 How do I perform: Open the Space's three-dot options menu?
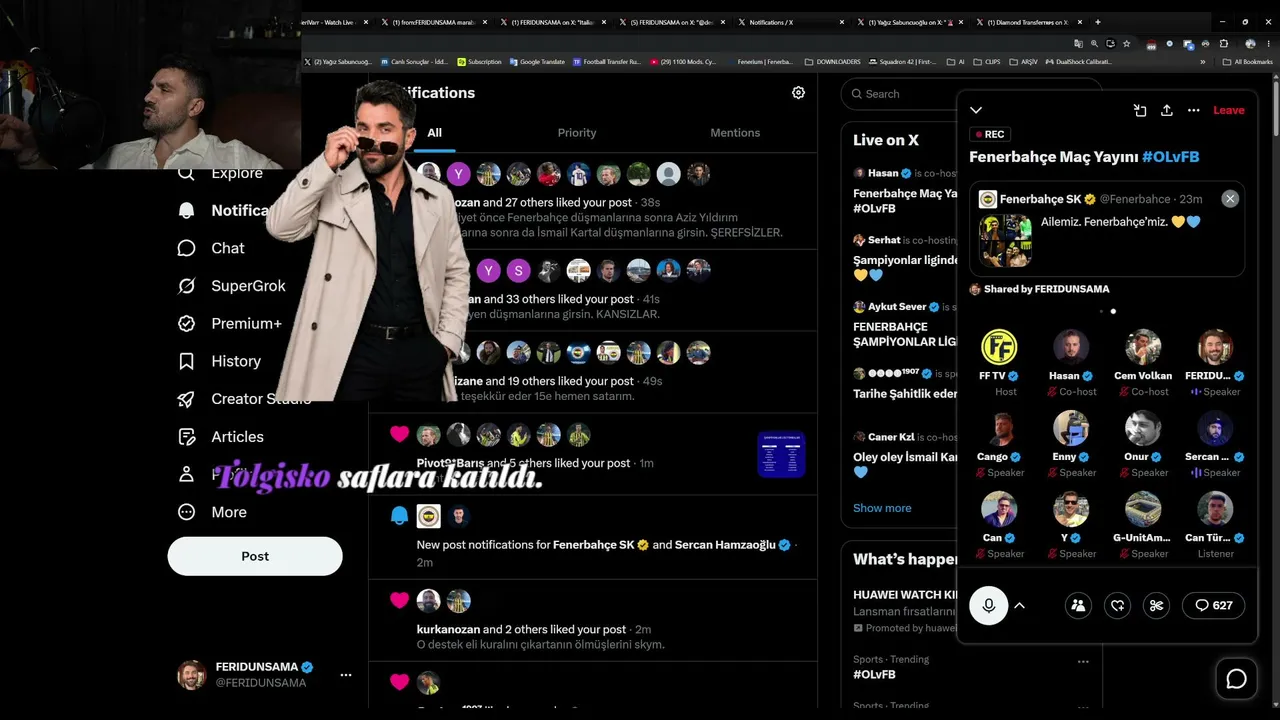tap(1193, 110)
